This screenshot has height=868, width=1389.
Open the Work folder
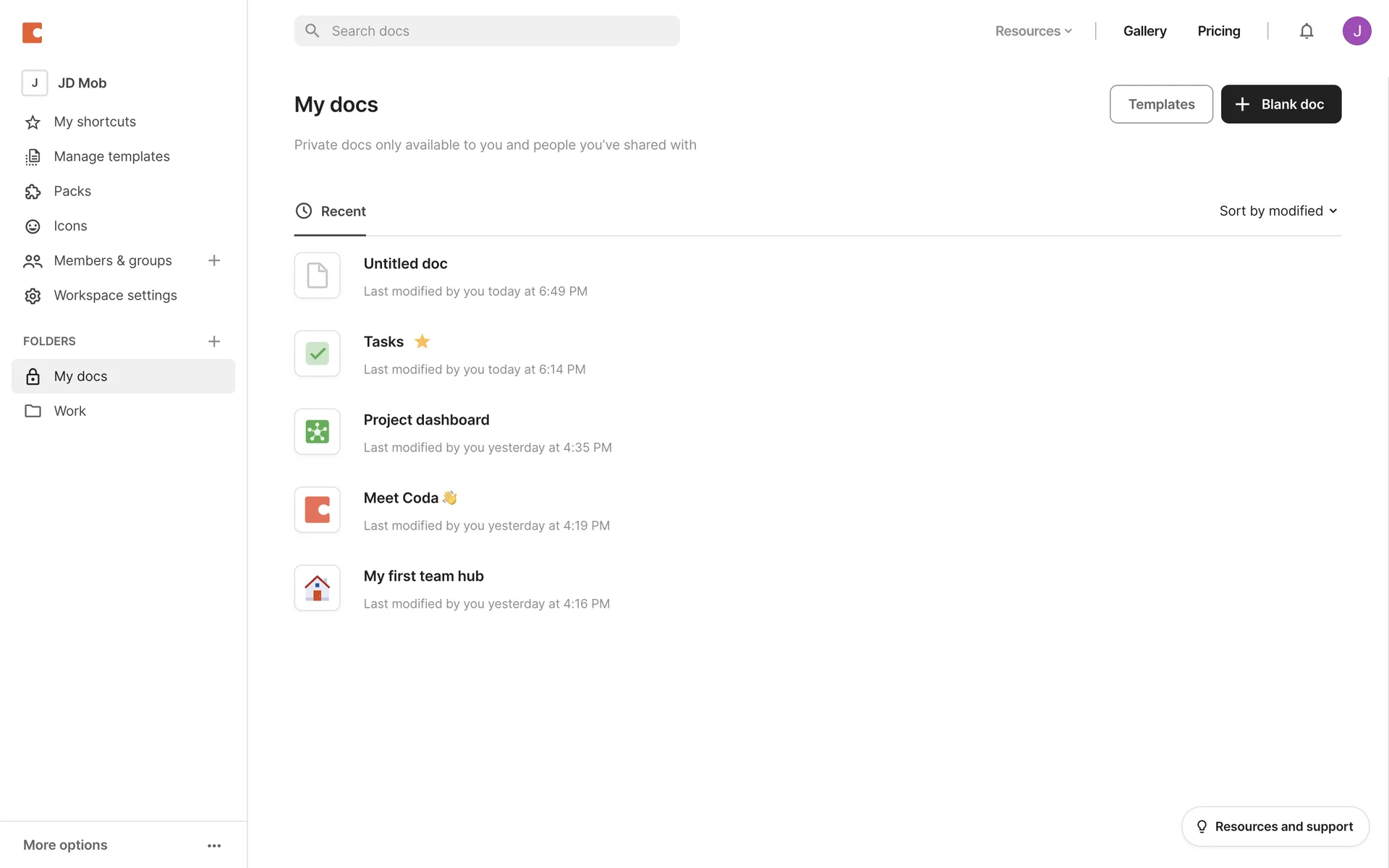(x=69, y=411)
